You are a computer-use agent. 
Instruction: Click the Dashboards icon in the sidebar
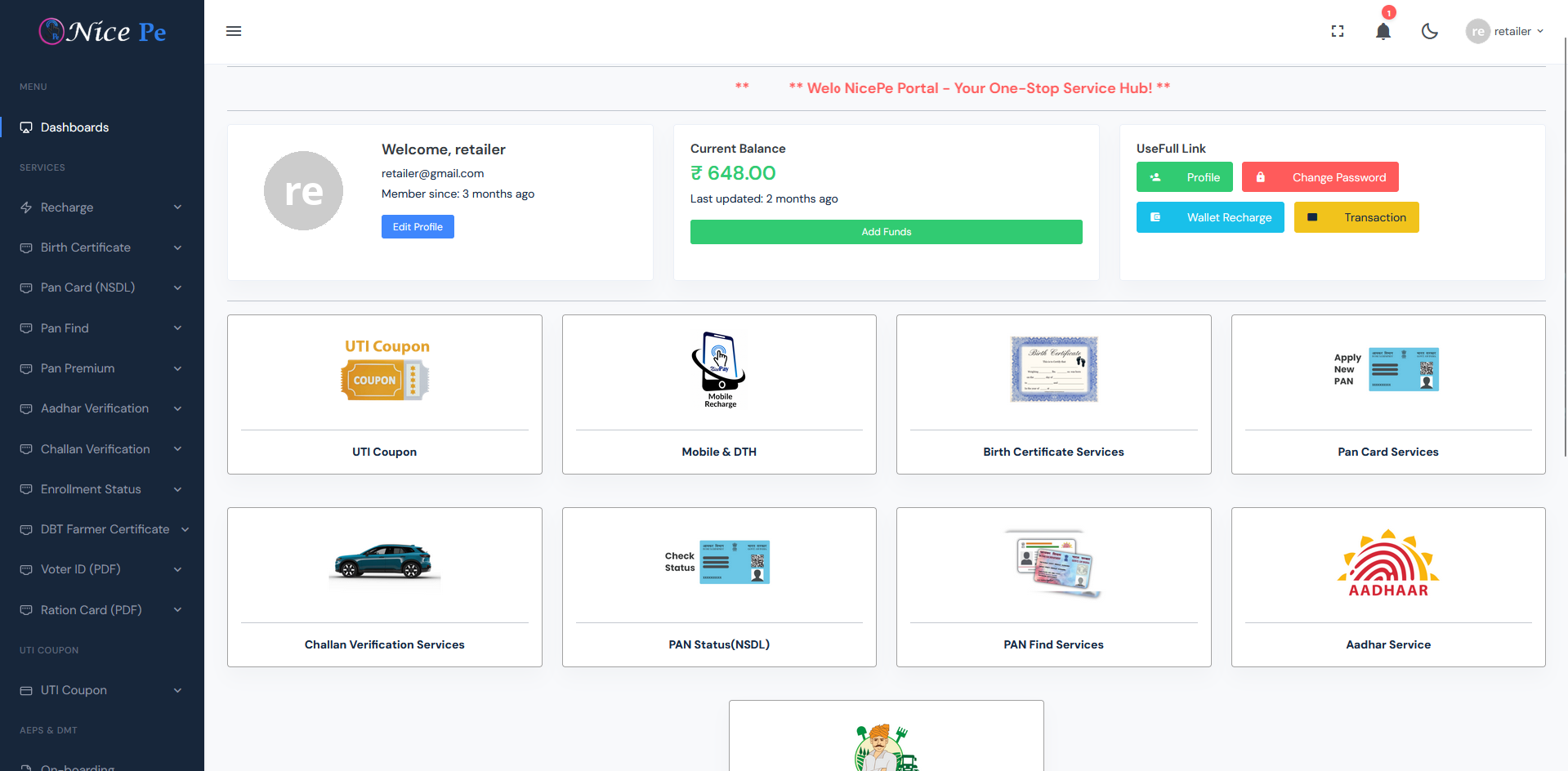coord(26,127)
